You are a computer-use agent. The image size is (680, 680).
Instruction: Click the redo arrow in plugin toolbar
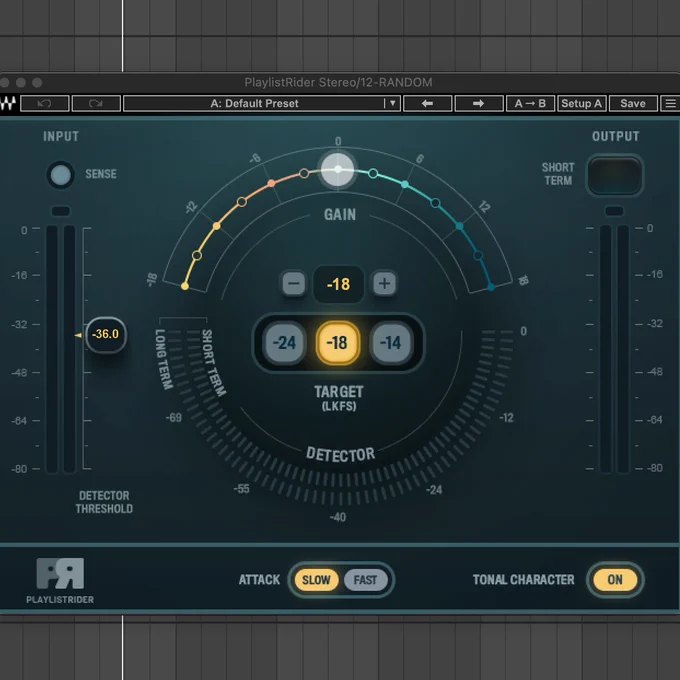[96, 103]
